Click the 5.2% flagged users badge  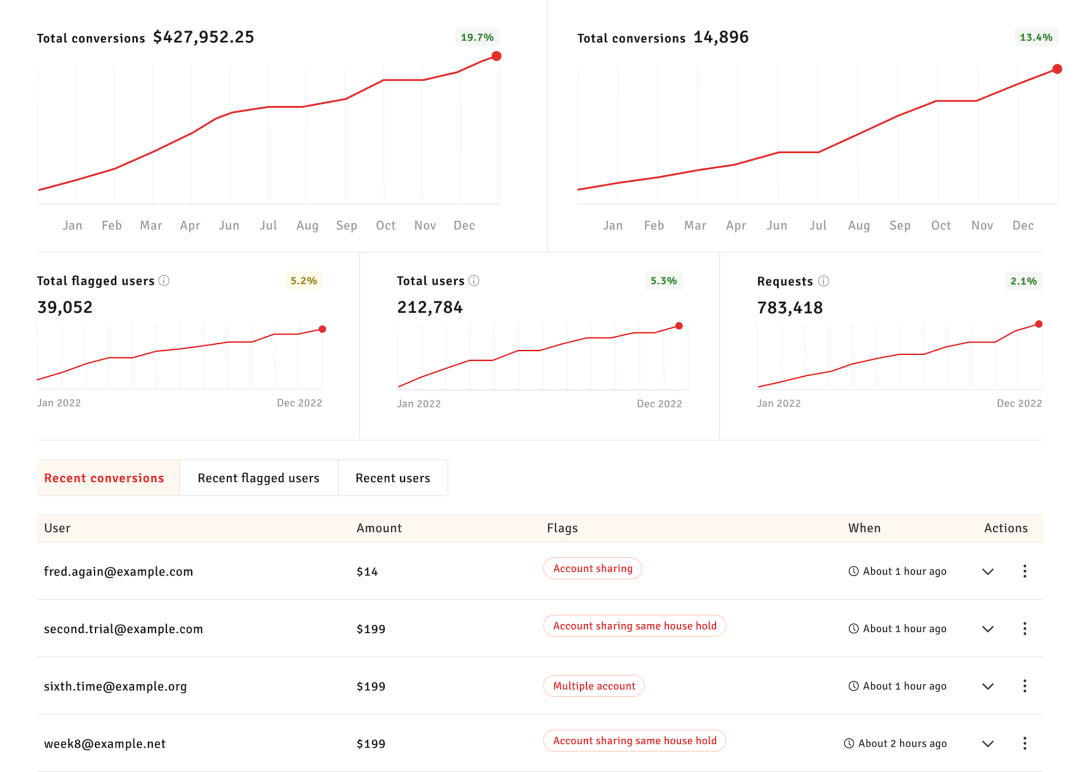pos(303,280)
